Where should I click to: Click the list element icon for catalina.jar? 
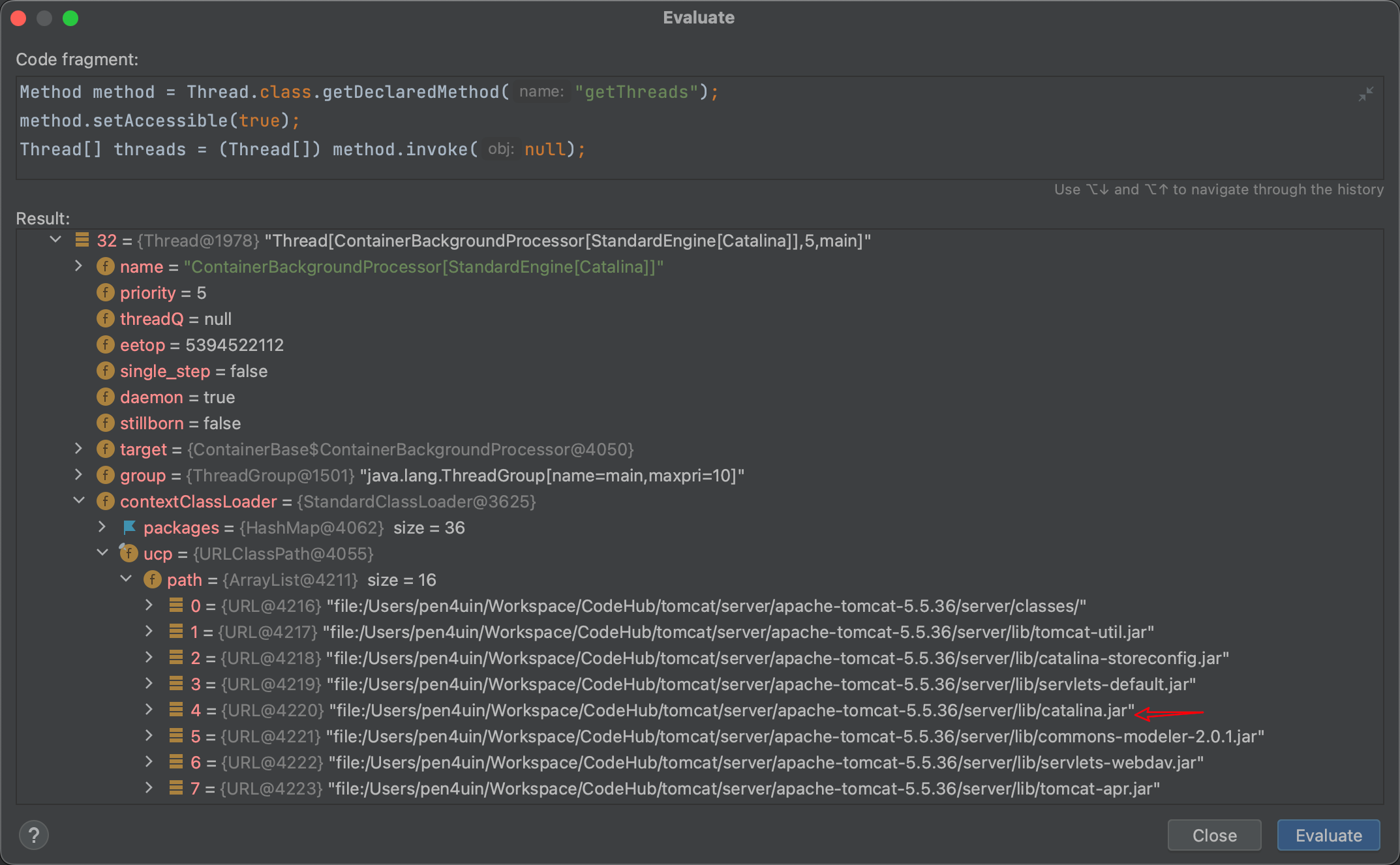(176, 710)
